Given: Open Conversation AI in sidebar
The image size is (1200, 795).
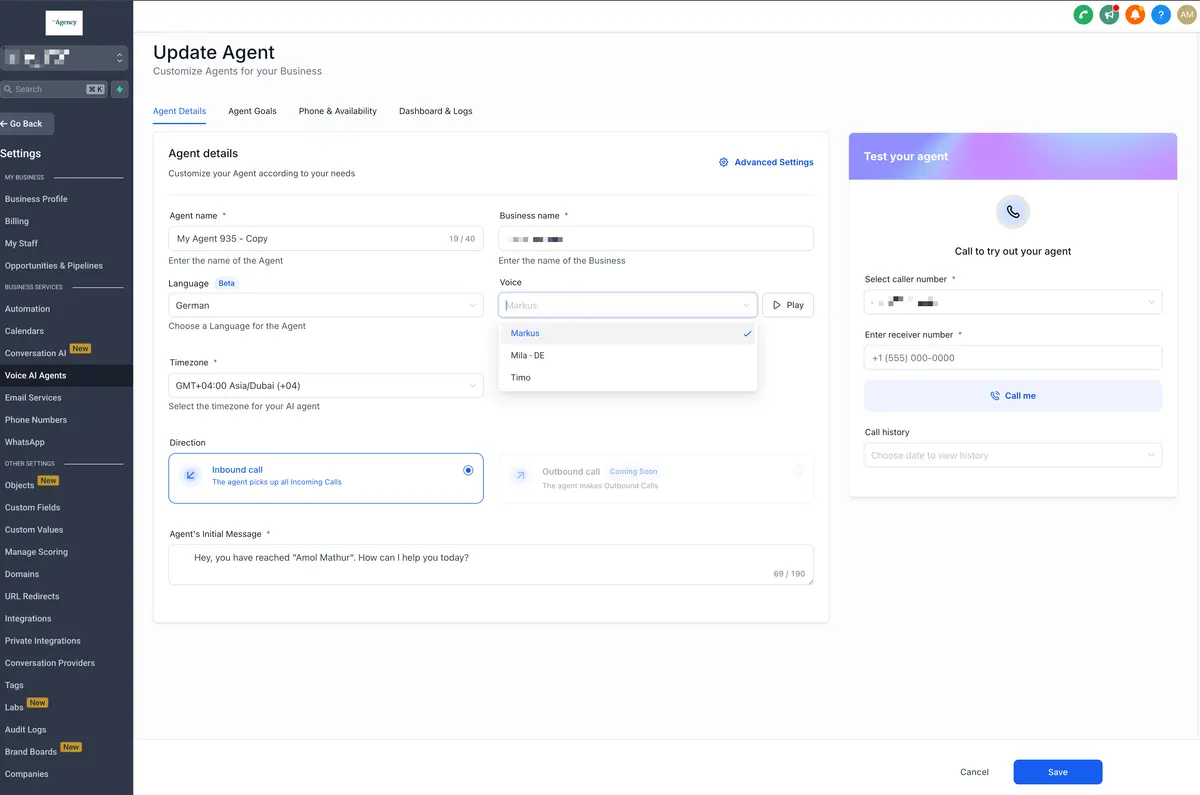Looking at the screenshot, I should point(36,353).
